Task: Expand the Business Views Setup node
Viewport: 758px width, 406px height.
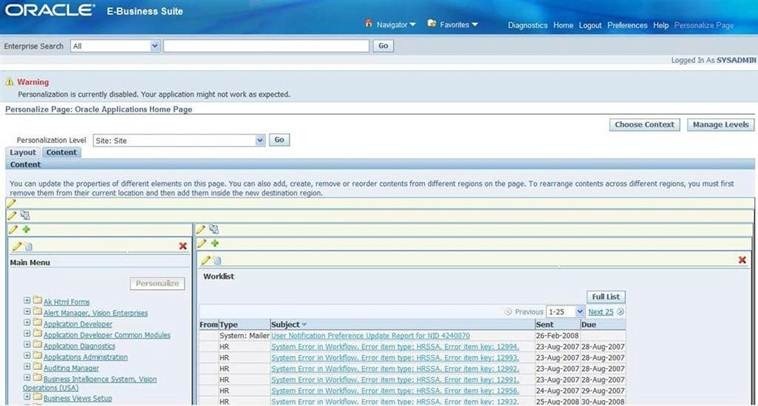Action: coord(27,397)
